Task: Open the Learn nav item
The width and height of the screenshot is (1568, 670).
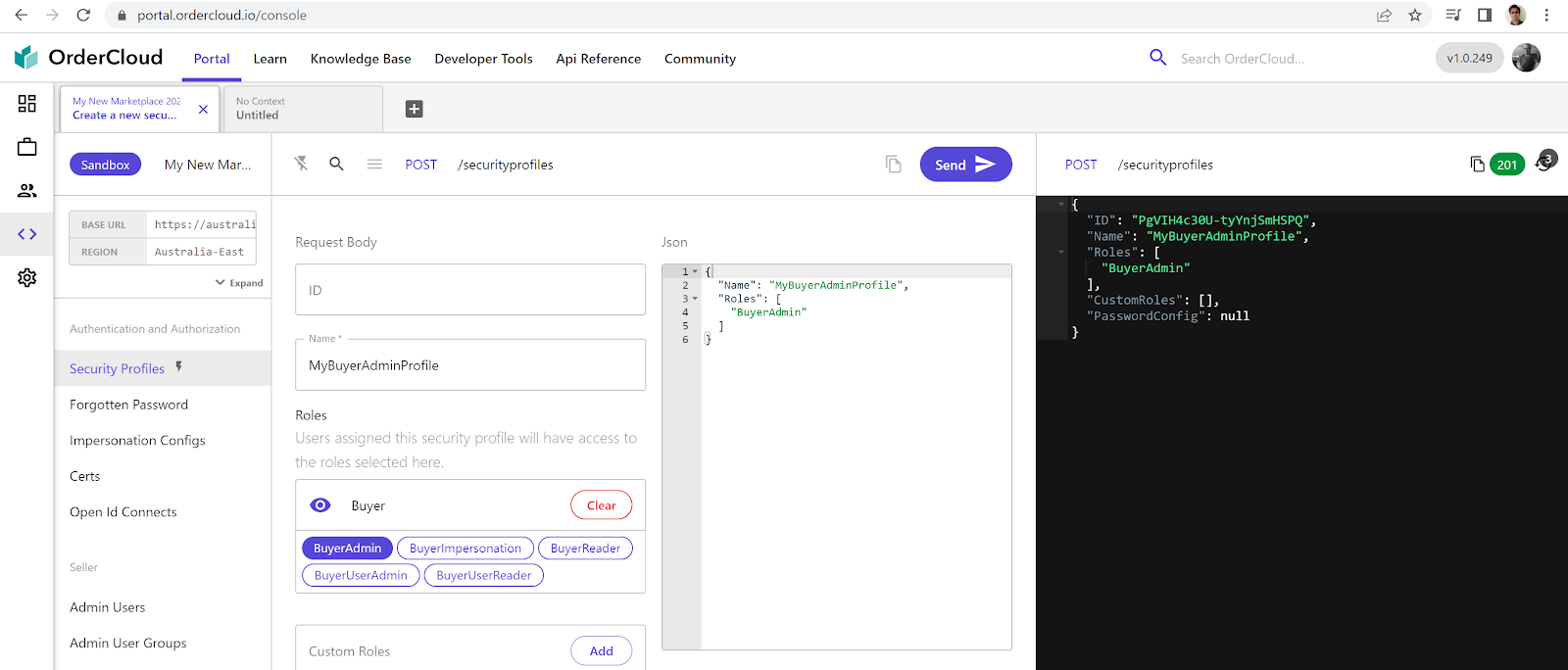Action: 269,59
